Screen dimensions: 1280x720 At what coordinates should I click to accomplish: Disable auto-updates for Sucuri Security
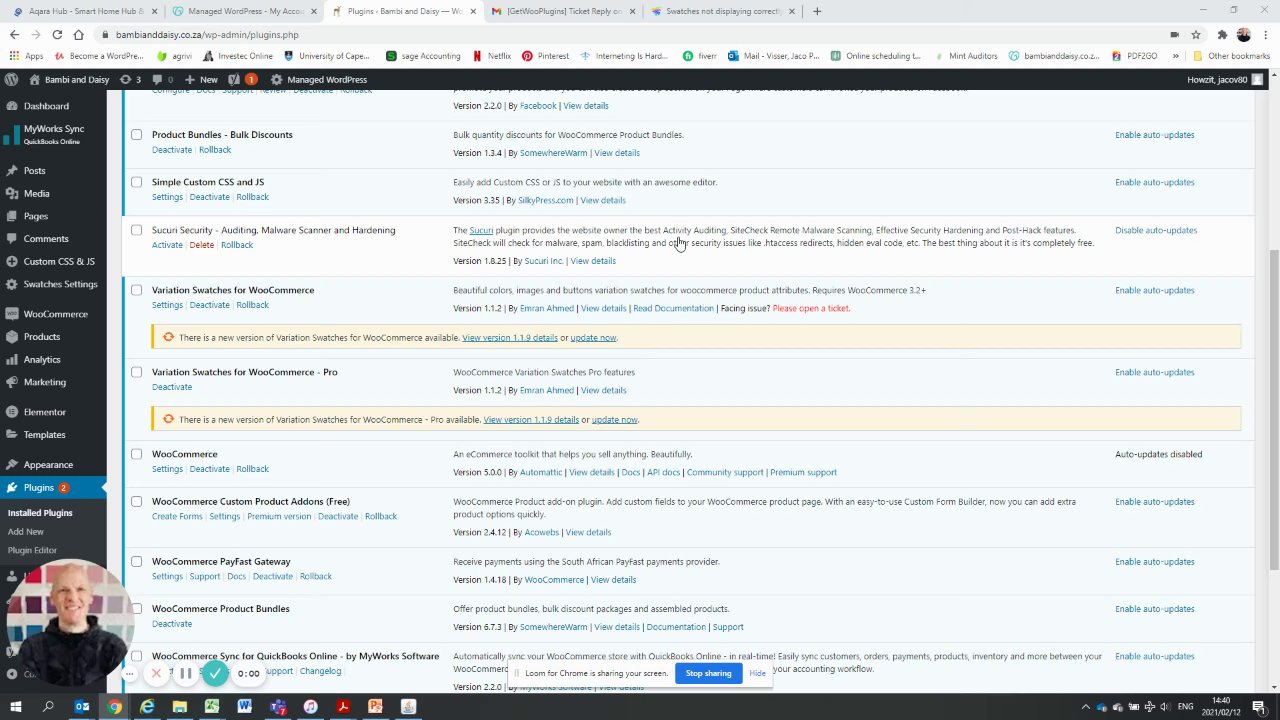1156,230
